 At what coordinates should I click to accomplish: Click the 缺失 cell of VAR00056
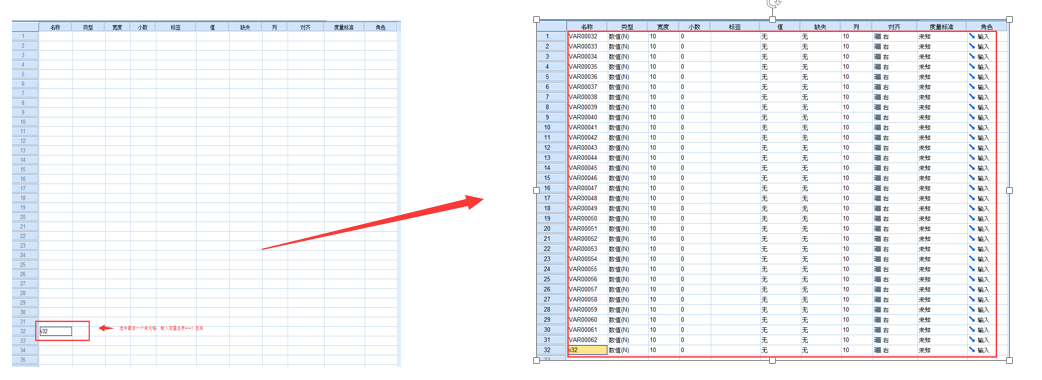[821, 280]
